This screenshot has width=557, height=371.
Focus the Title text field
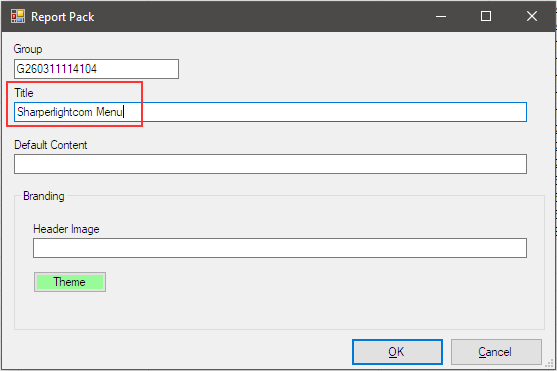tap(270, 112)
